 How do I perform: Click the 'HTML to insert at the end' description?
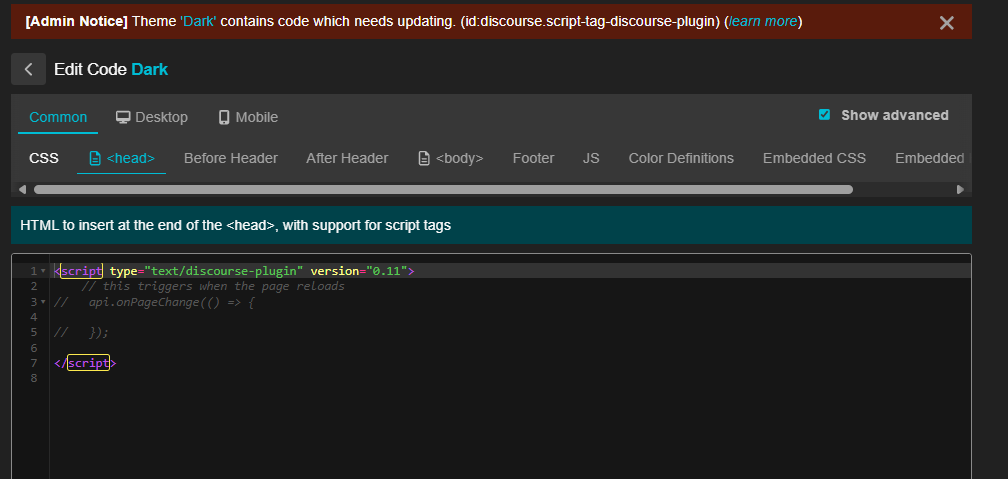235,226
